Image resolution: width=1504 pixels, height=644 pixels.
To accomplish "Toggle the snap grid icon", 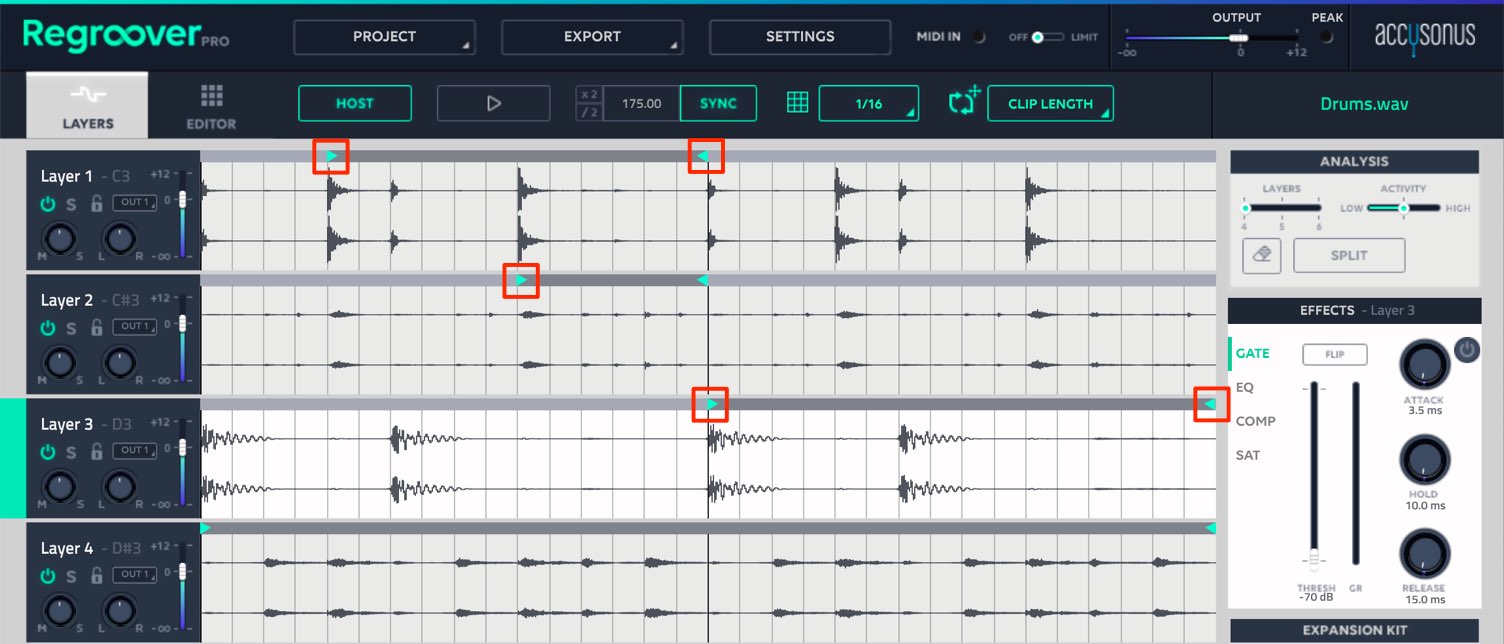I will coord(797,103).
